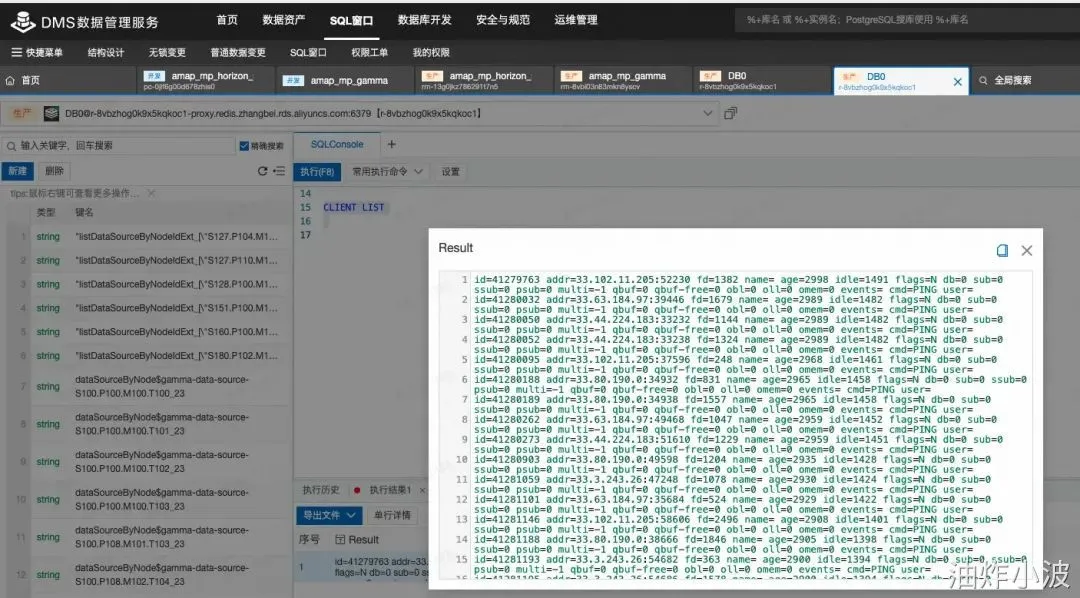Switch to the inactive DB0 tab

click(762, 81)
